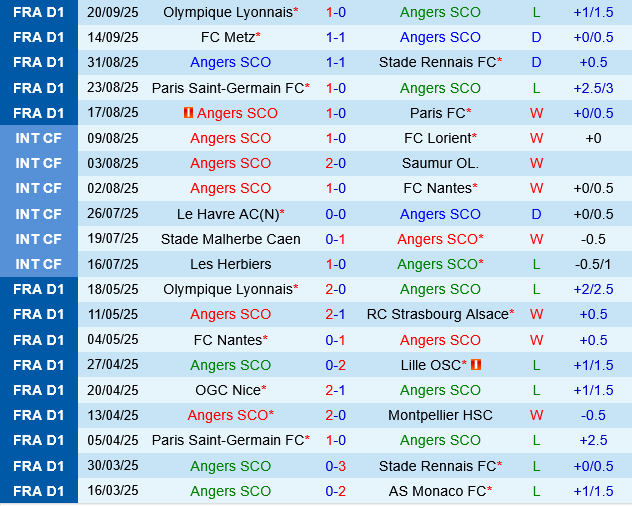Open Olympique Lyonnais from the 20/09/25 match

coord(229,12)
